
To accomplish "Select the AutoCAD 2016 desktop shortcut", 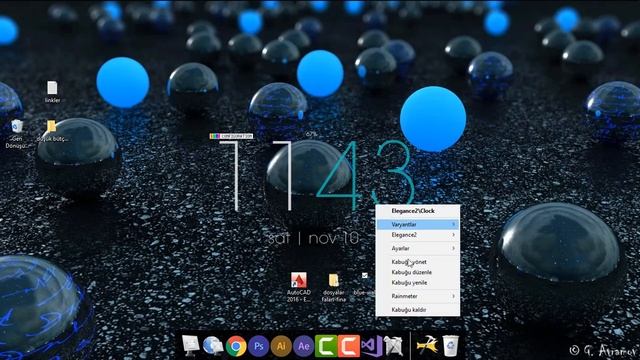I will point(299,287).
